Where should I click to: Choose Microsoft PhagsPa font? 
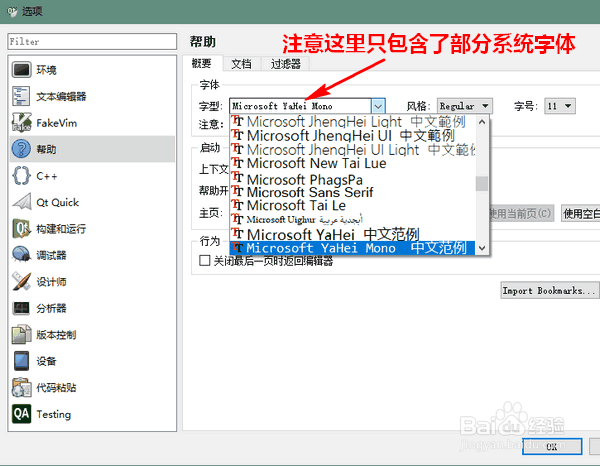(353, 179)
